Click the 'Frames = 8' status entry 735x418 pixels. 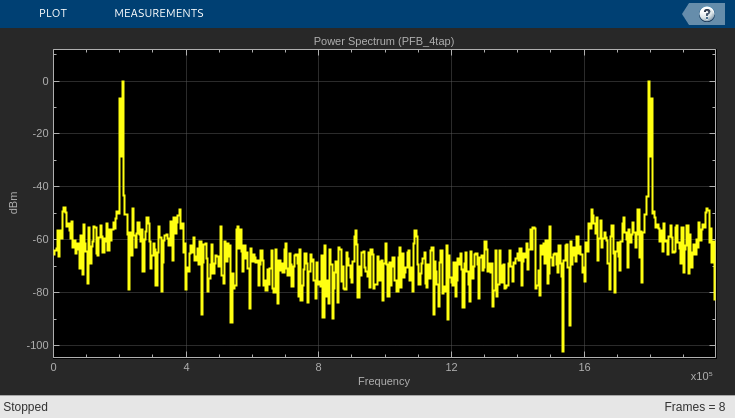click(x=695, y=407)
